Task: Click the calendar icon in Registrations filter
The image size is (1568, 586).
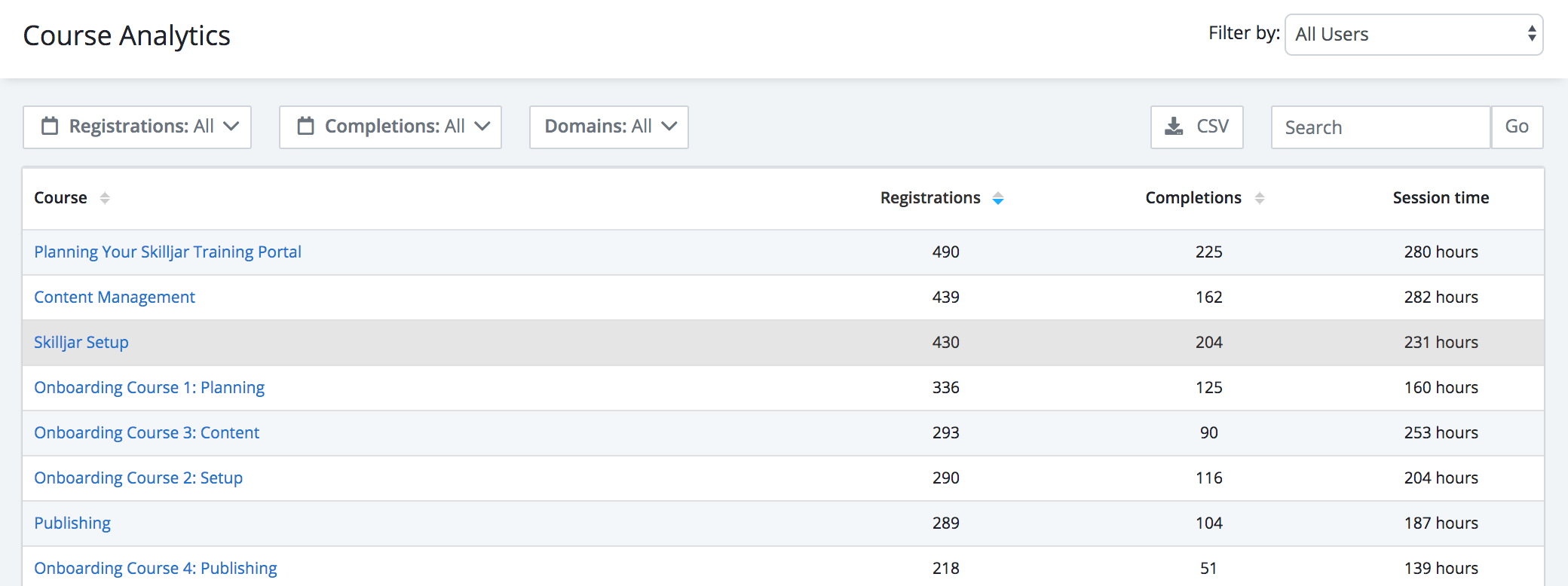Action: click(x=50, y=126)
